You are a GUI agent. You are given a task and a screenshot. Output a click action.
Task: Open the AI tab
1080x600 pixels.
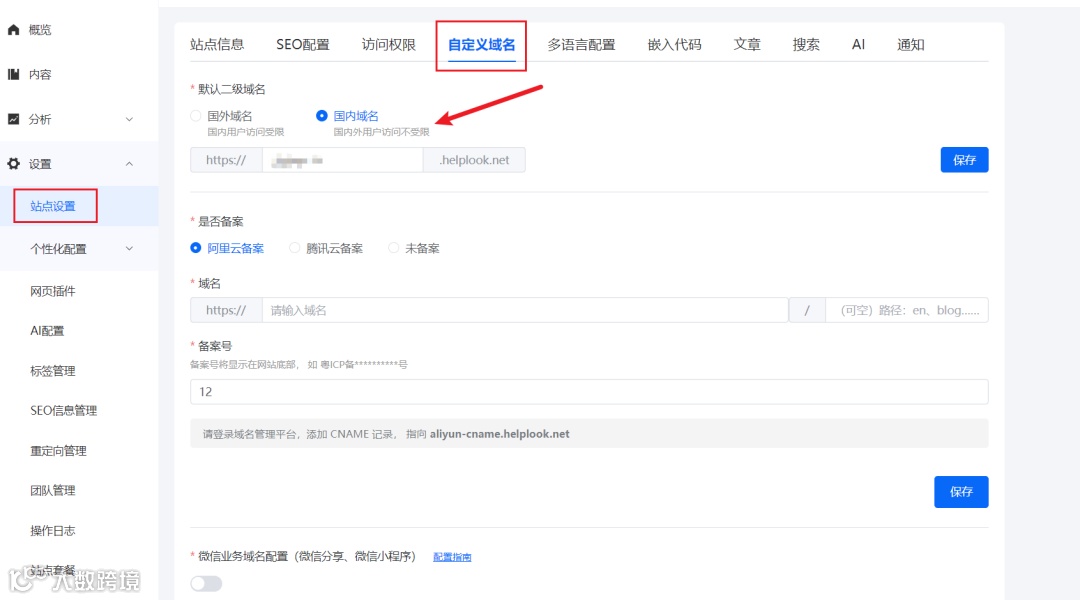pyautogui.click(x=857, y=44)
